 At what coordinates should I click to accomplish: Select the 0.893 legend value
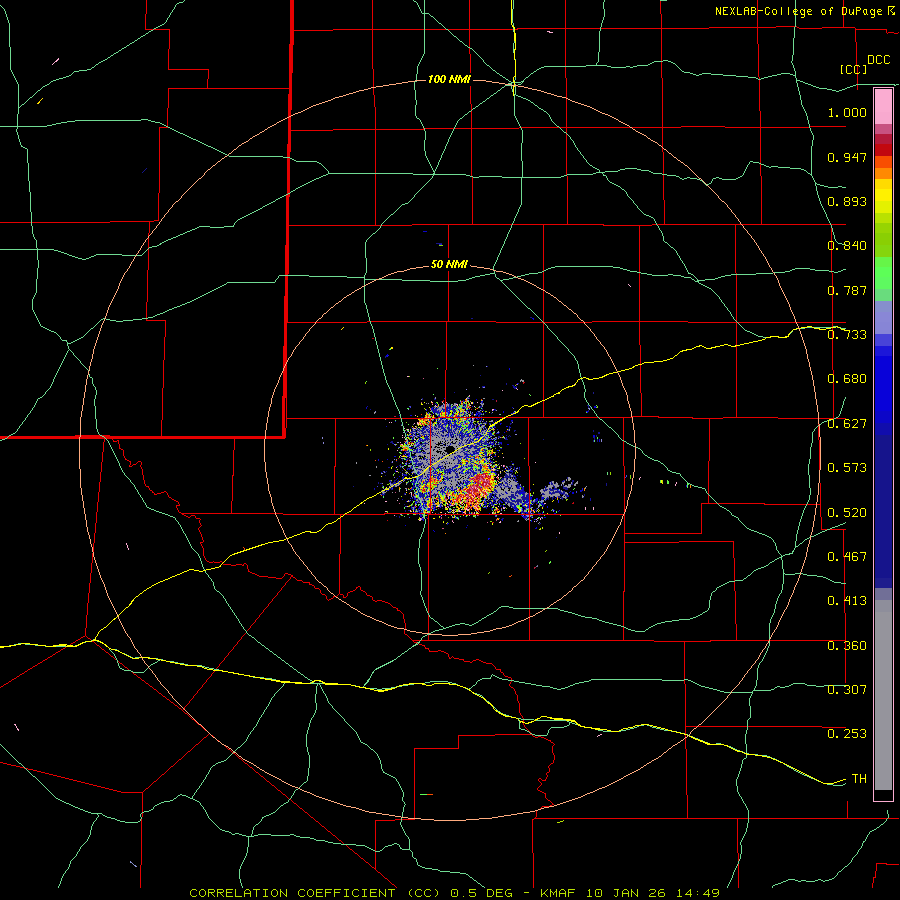tap(847, 201)
